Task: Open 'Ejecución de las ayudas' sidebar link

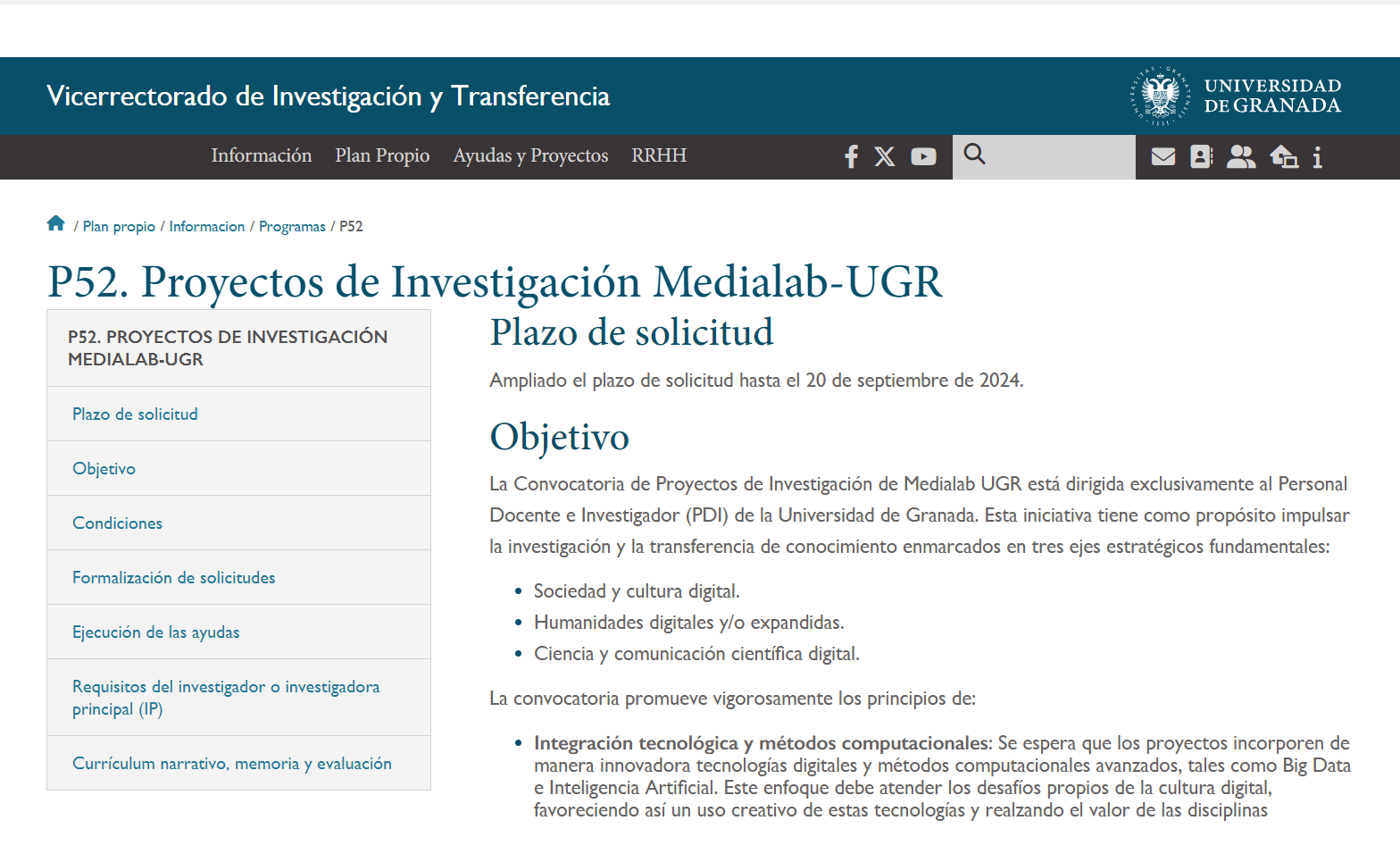Action: pyautogui.click(x=238, y=632)
